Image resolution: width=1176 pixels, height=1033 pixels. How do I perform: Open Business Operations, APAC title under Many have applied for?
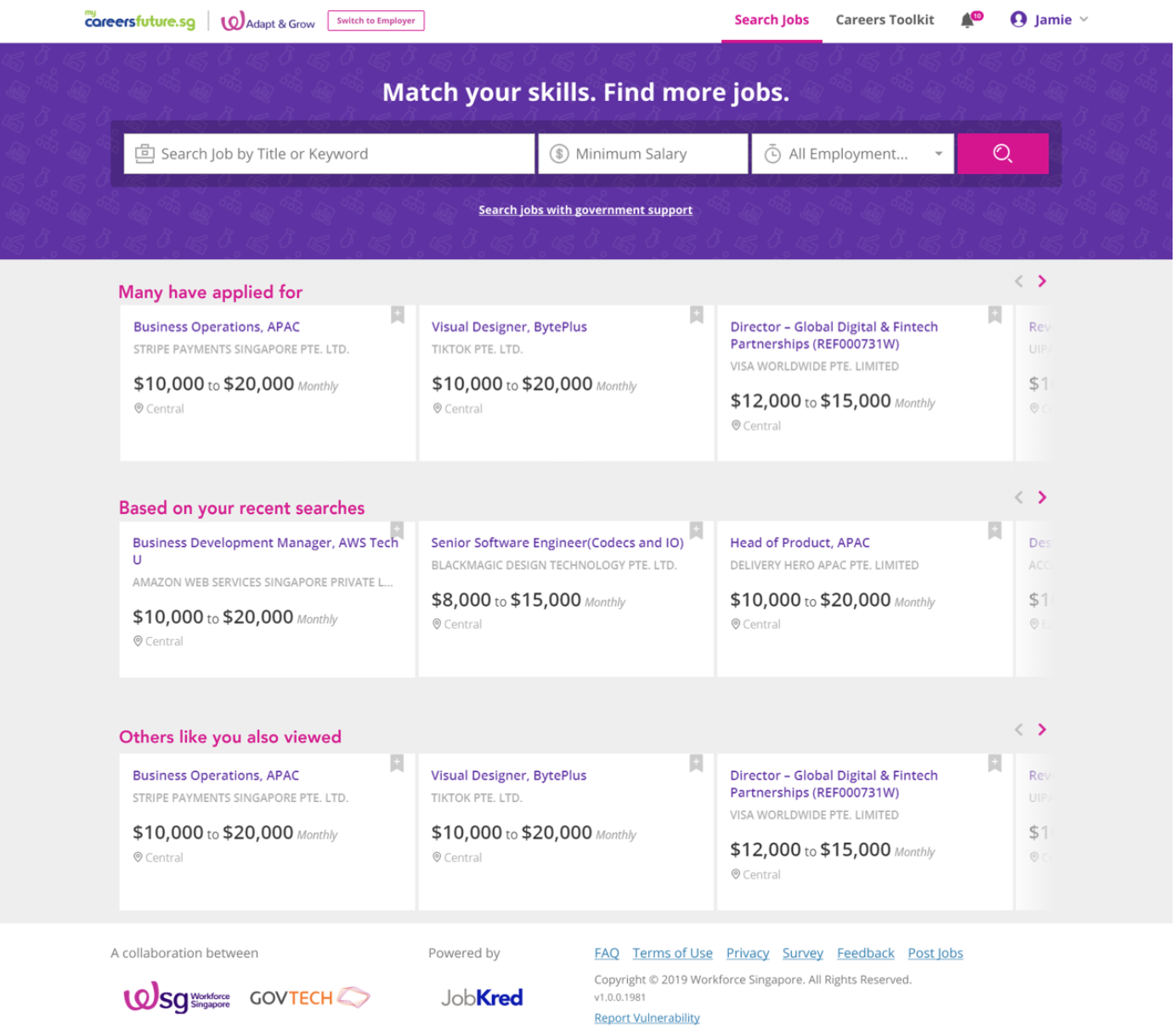click(x=218, y=327)
